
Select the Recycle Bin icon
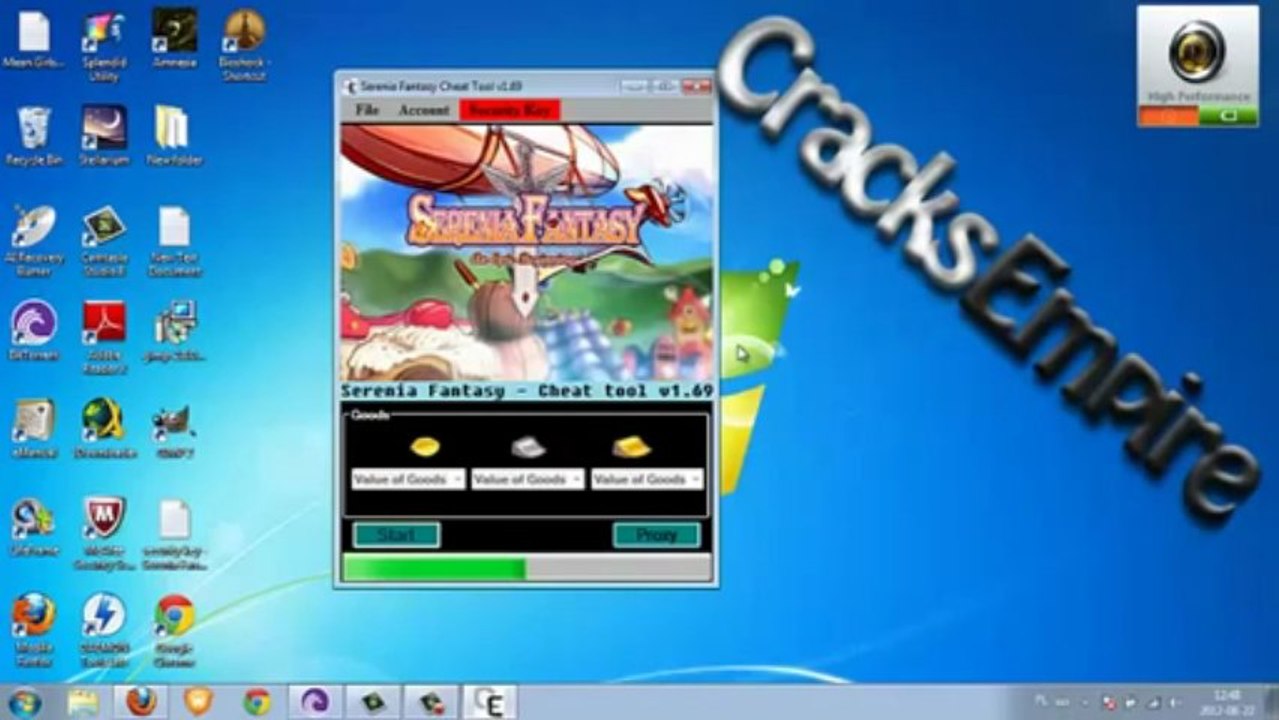coord(34,137)
